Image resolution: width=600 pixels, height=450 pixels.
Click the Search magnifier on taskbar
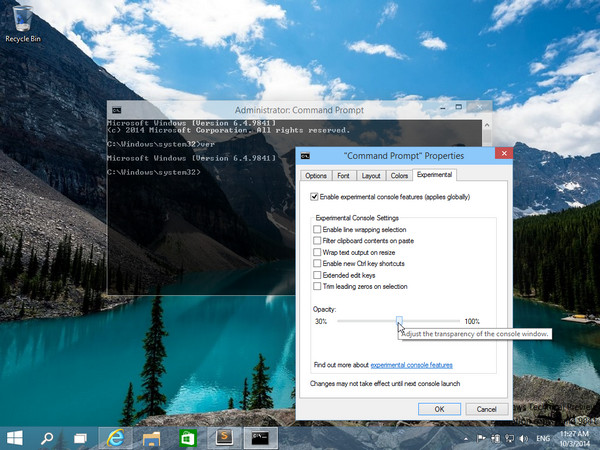(47, 437)
